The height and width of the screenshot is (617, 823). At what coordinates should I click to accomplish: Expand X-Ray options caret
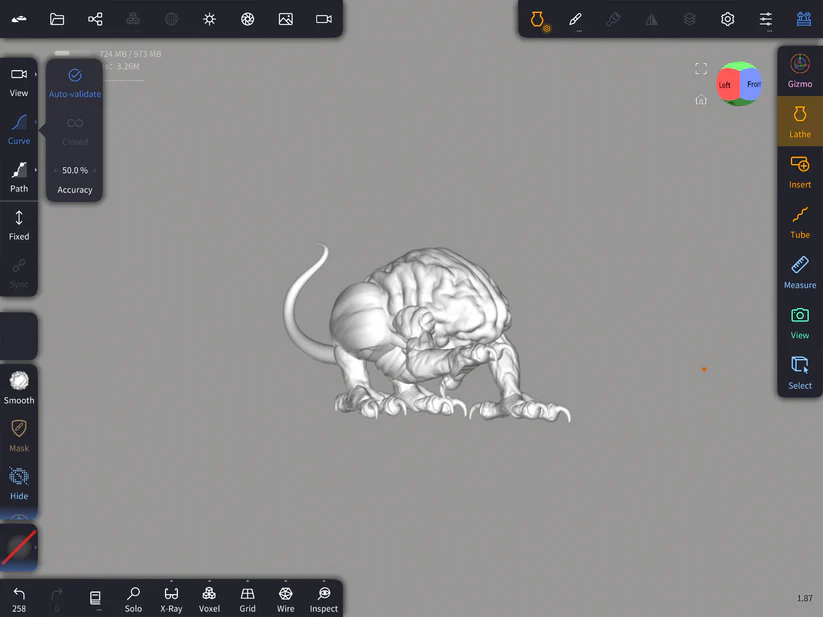pos(171,581)
